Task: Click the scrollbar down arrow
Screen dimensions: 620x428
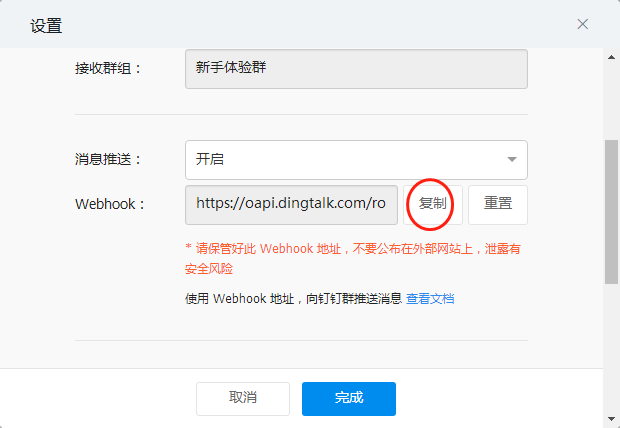Action: [611, 419]
